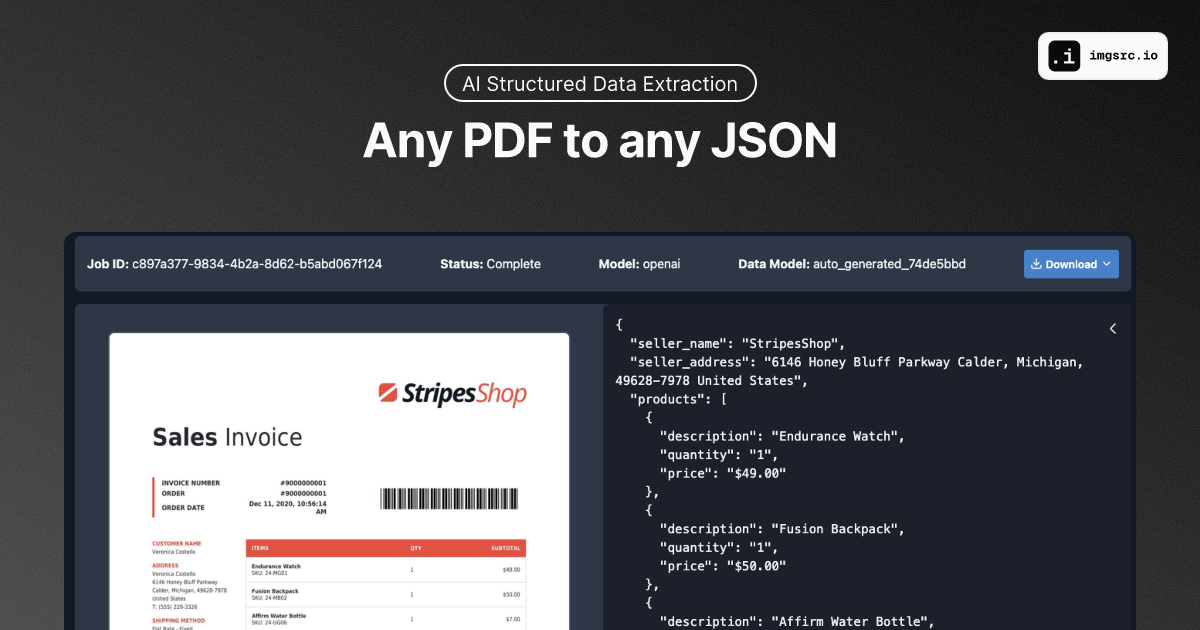Click the StripesShop logo in the invoice
The image size is (1200, 630).
pos(453,393)
